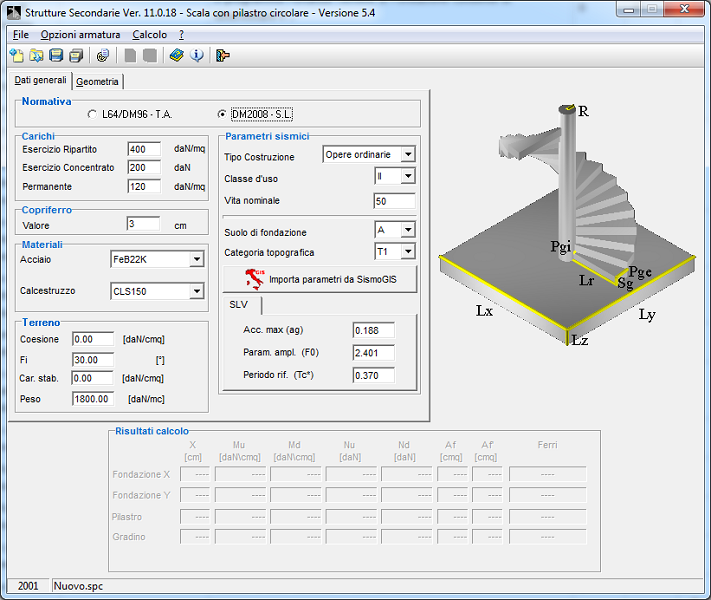This screenshot has width=711, height=600.
Task: Open the Suolo di fondazione dropdown
Action: point(408,230)
